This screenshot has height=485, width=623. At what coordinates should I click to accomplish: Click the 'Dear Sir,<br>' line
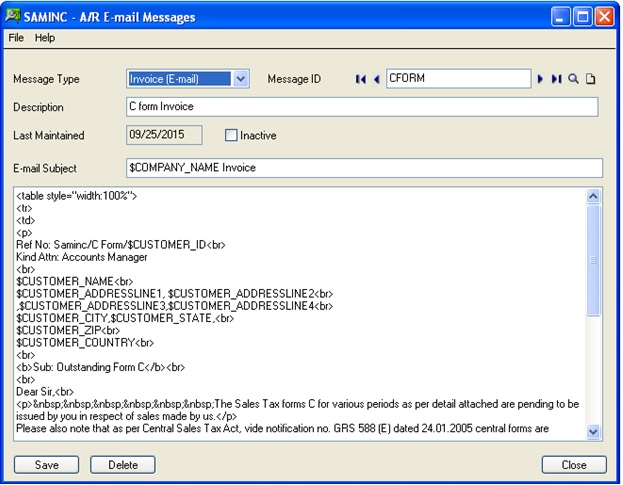pos(44,392)
